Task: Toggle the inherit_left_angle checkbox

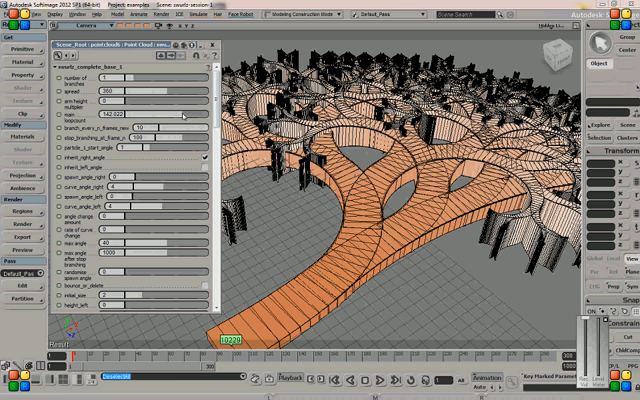Action: [206, 166]
